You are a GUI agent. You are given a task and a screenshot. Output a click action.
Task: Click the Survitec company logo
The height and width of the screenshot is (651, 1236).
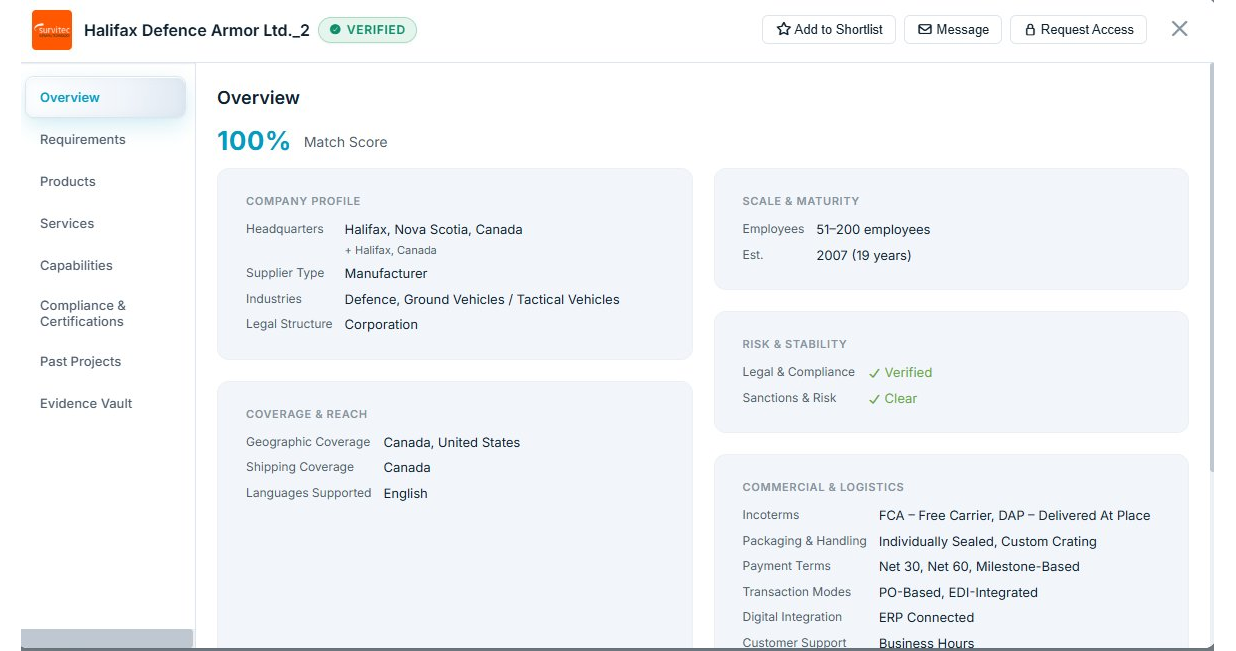coord(52,30)
